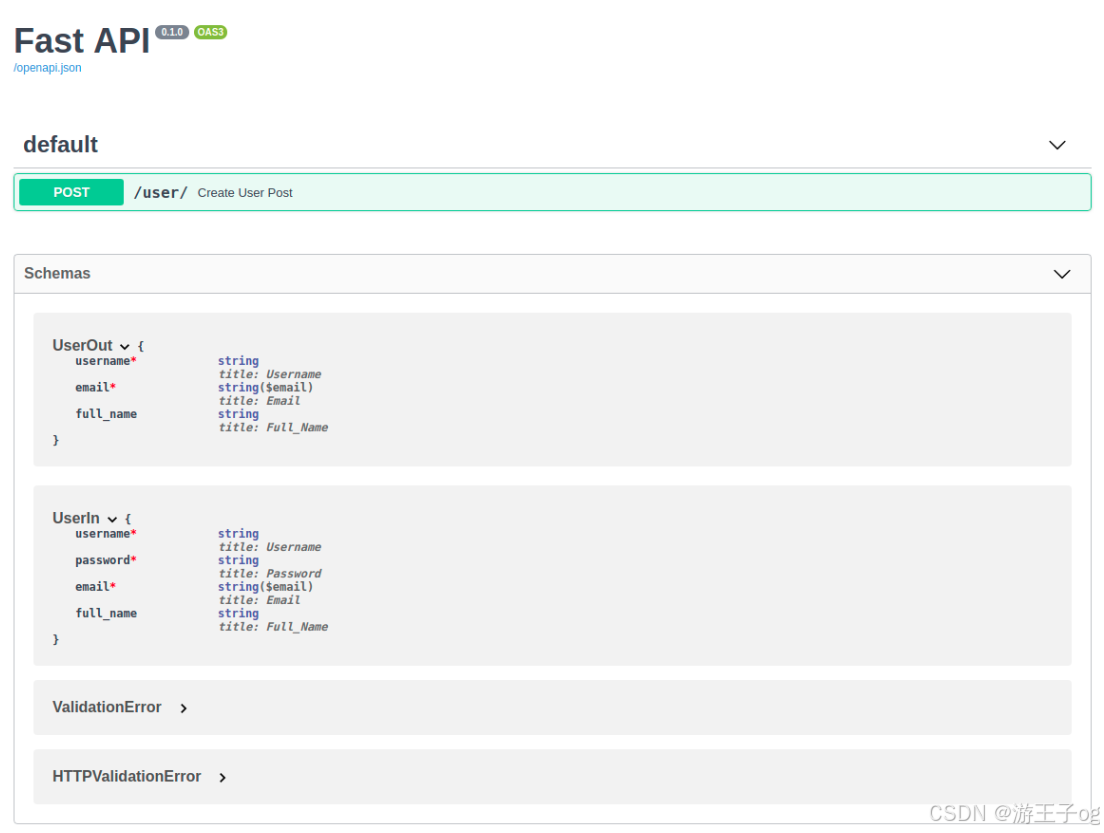Open the /openapi.json specification link
Image resolution: width=1104 pixels, height=833 pixels.
[x=47, y=67]
